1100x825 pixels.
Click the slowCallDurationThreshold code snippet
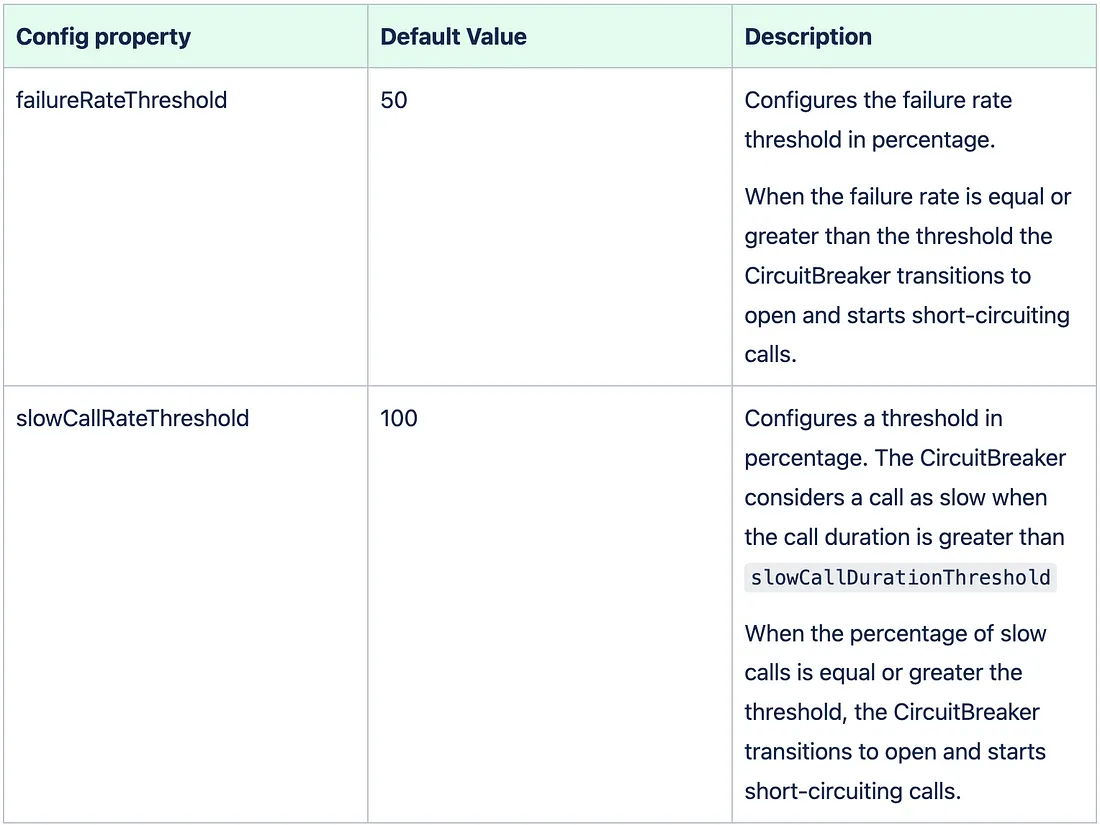(x=900, y=577)
